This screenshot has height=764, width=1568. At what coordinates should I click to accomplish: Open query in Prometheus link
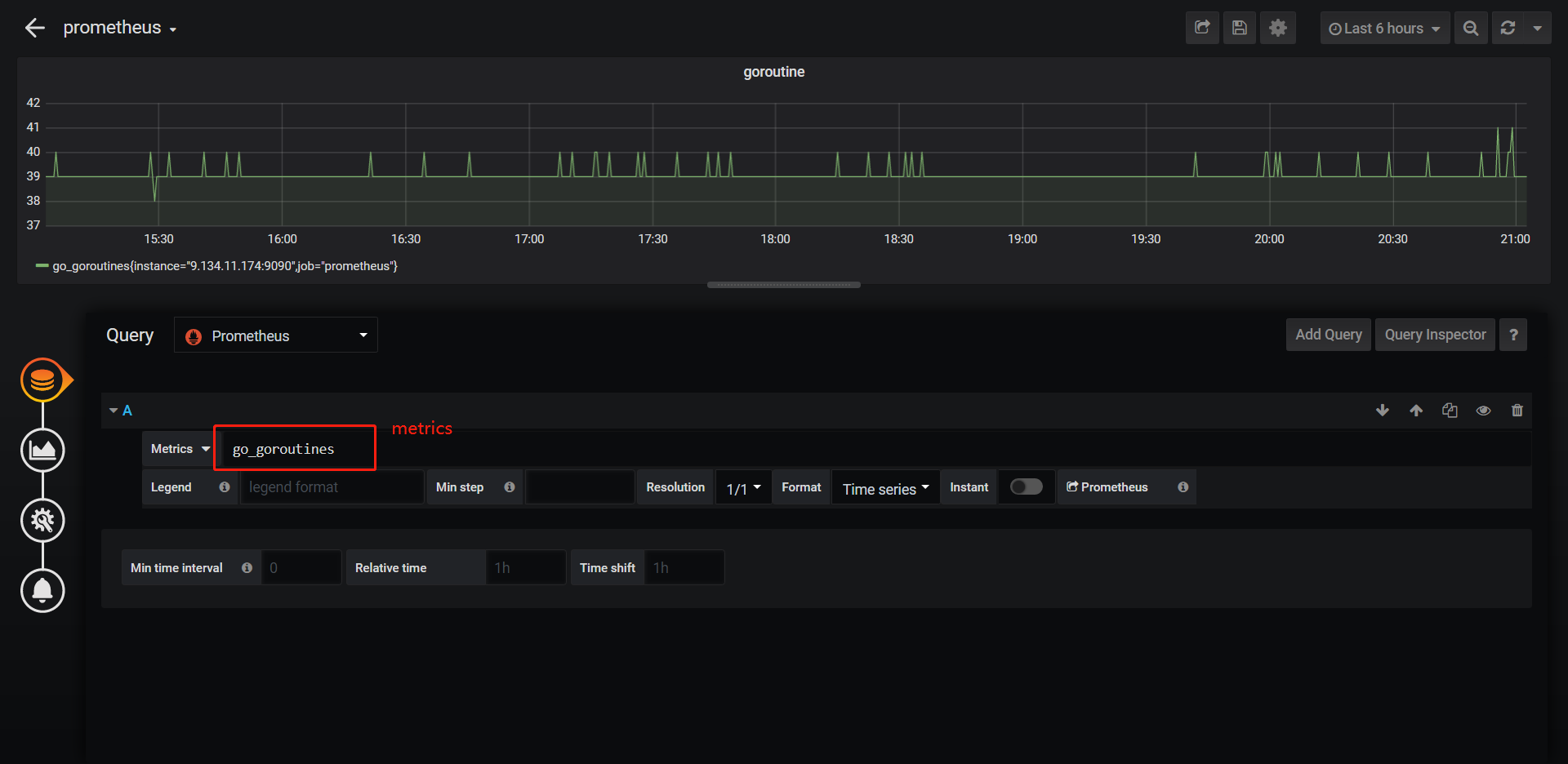point(1107,487)
